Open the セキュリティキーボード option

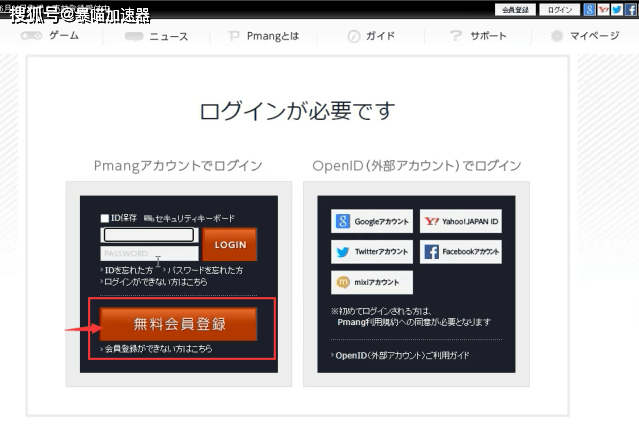pyautogui.click(x=189, y=218)
